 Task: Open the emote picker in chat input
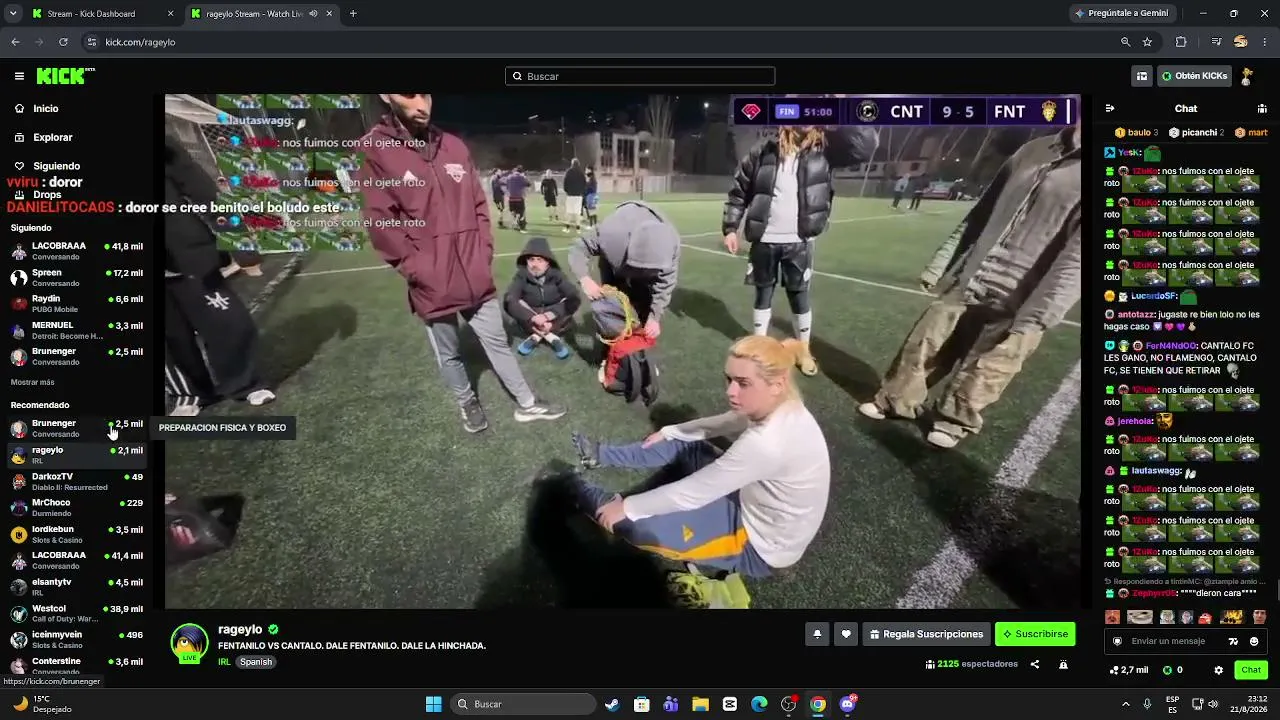click(1254, 641)
